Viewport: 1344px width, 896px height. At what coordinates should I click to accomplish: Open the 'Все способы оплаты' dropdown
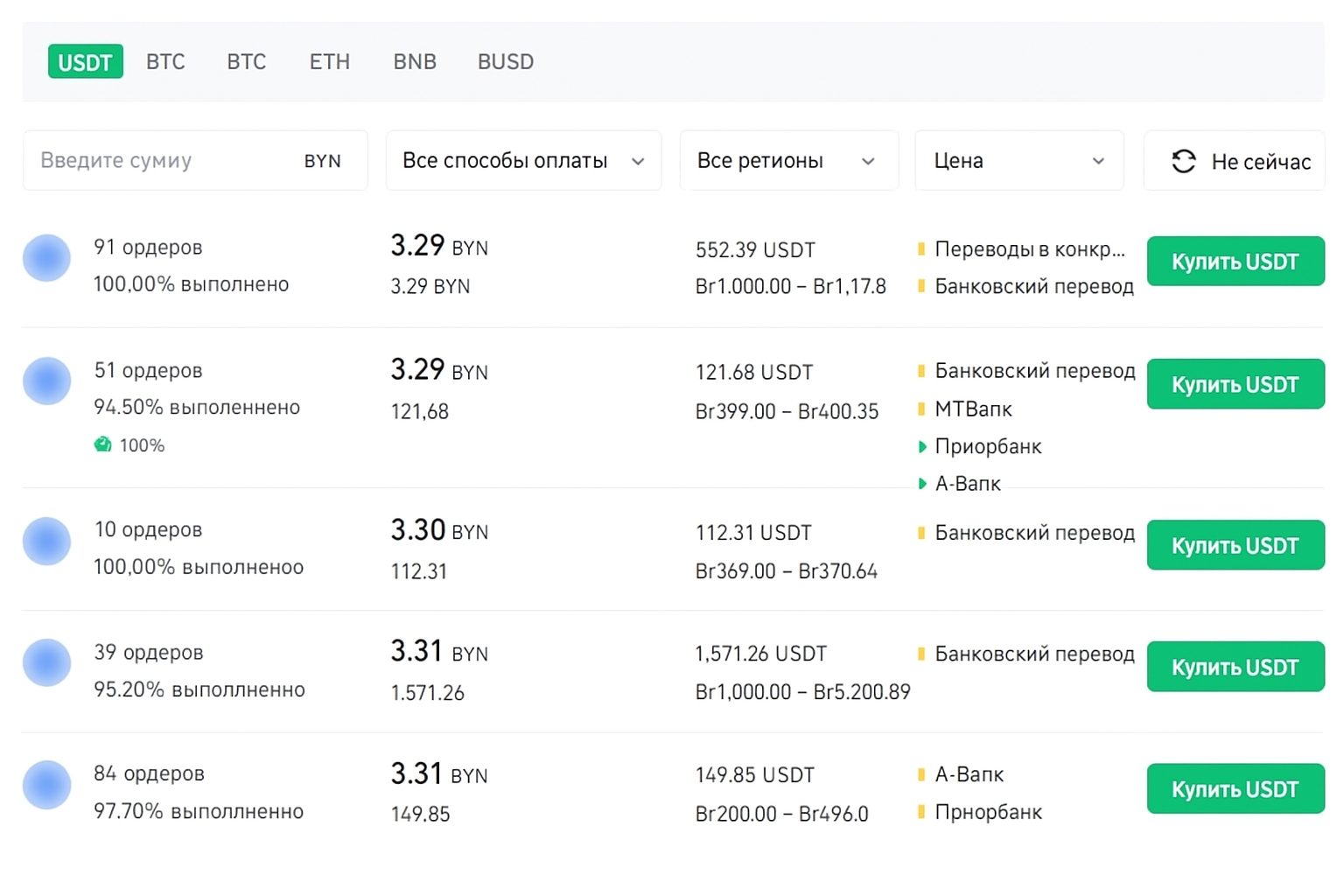coord(523,160)
